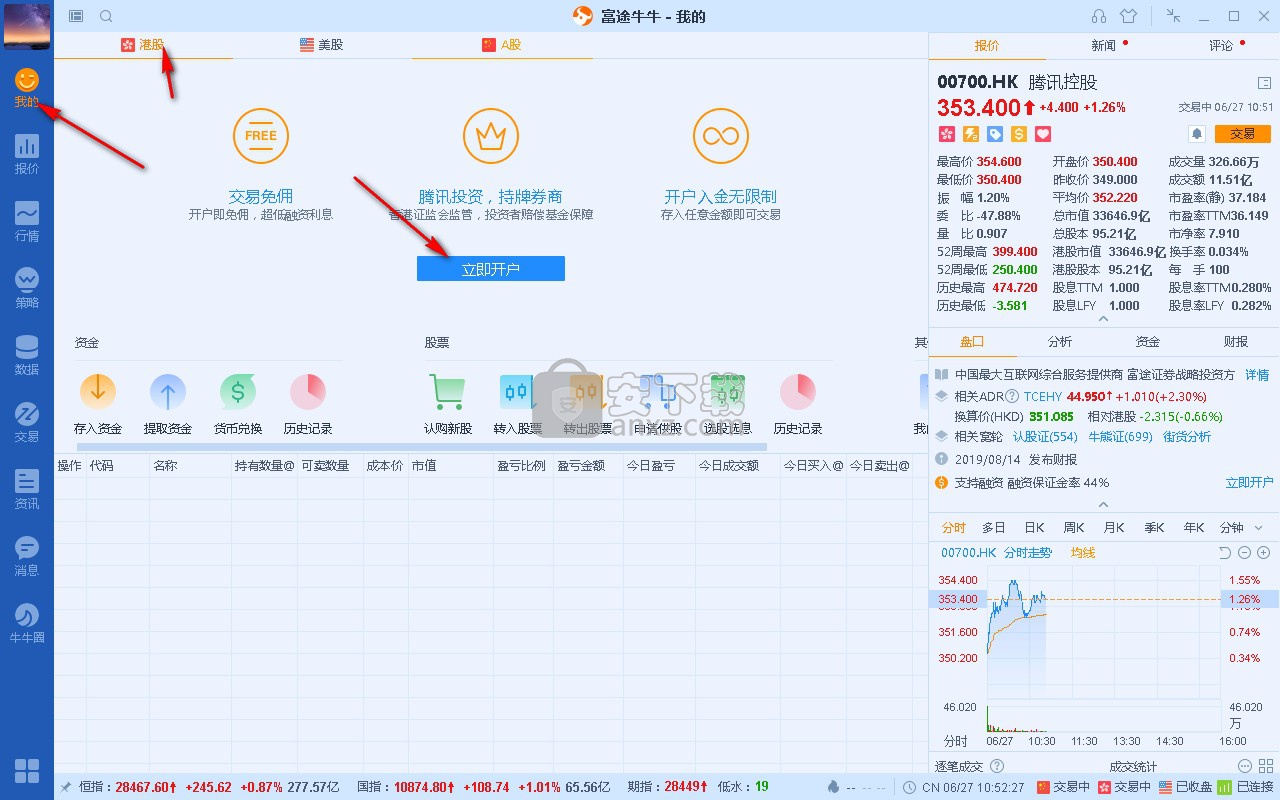Toggle the heart favorite icon for 00700.HK

1043,134
